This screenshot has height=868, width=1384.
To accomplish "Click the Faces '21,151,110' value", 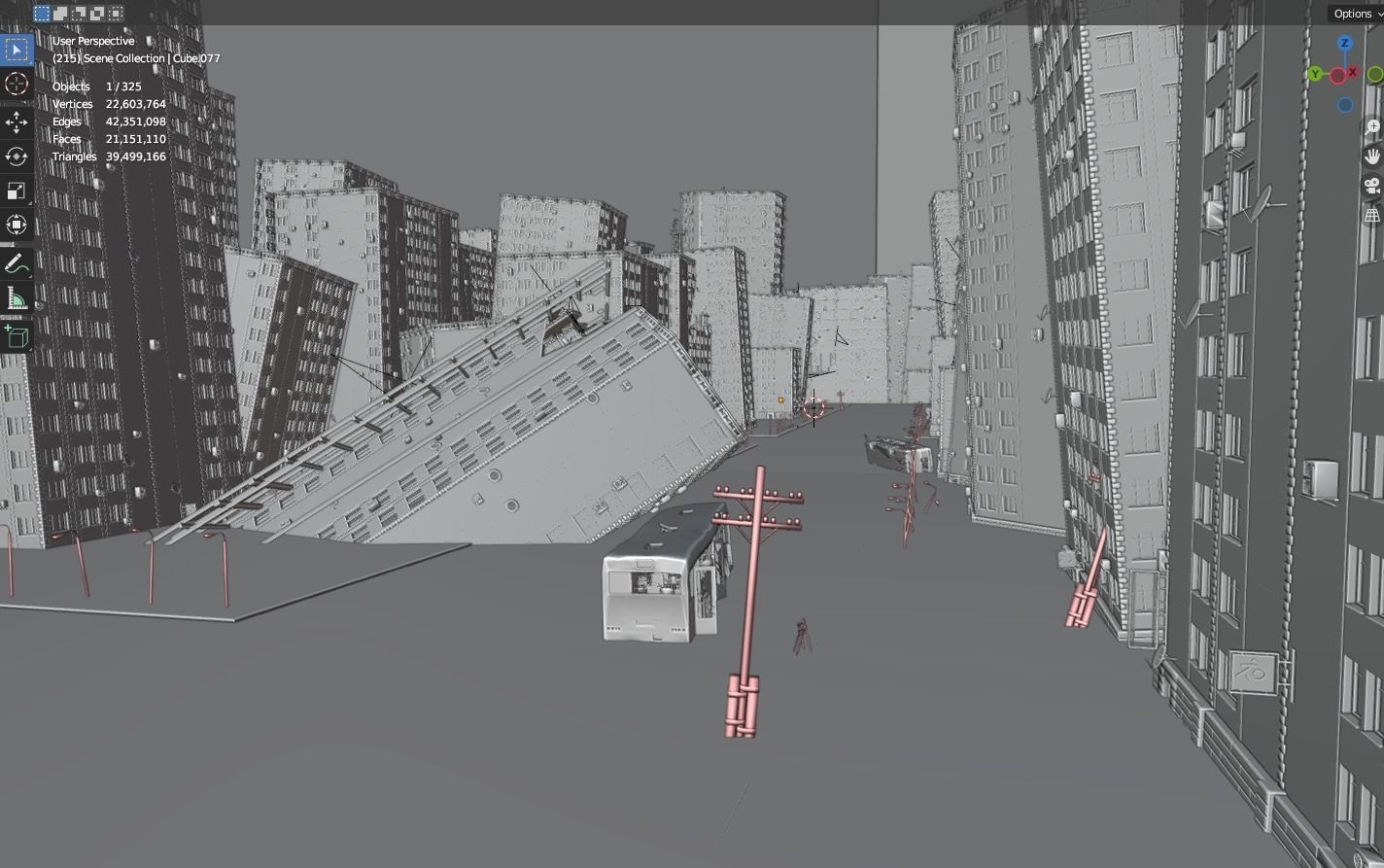I will (135, 139).
